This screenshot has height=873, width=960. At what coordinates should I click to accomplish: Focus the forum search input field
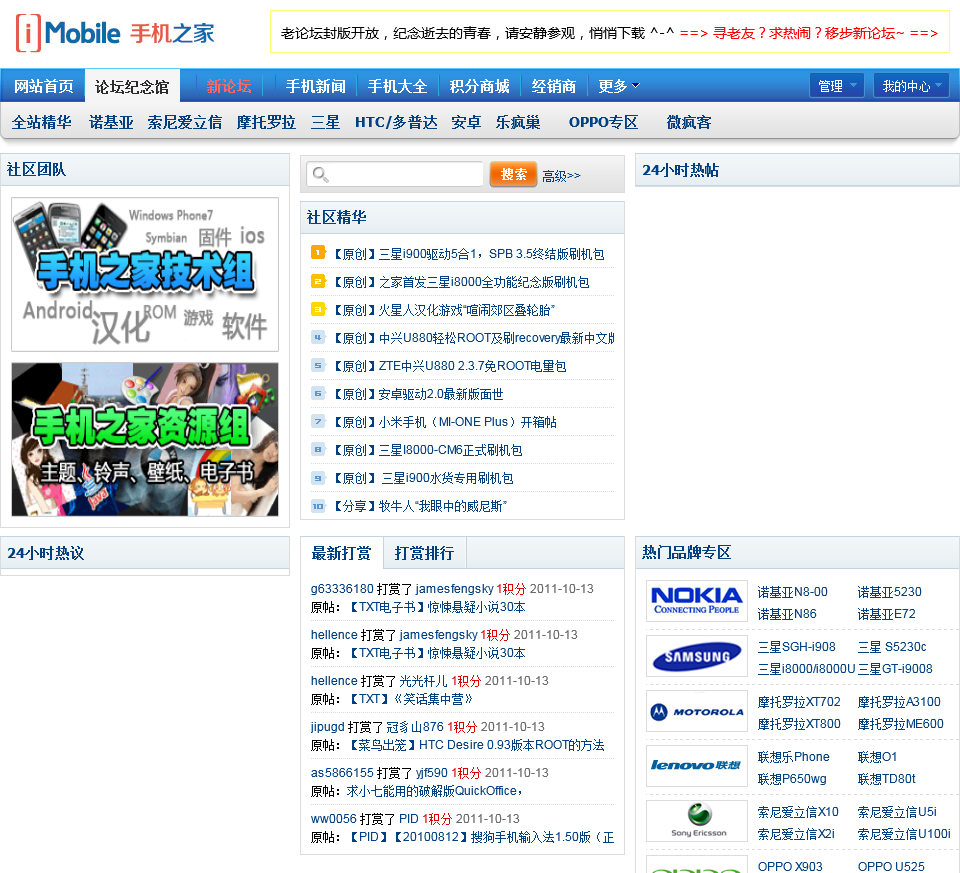[x=395, y=174]
